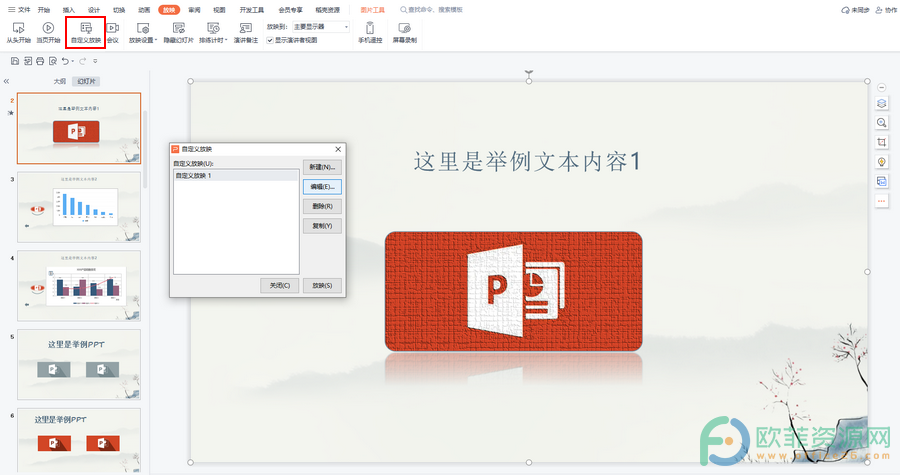Expand the quick access toolbar customize arrow
The width and height of the screenshot is (900, 475).
[x=95, y=61]
